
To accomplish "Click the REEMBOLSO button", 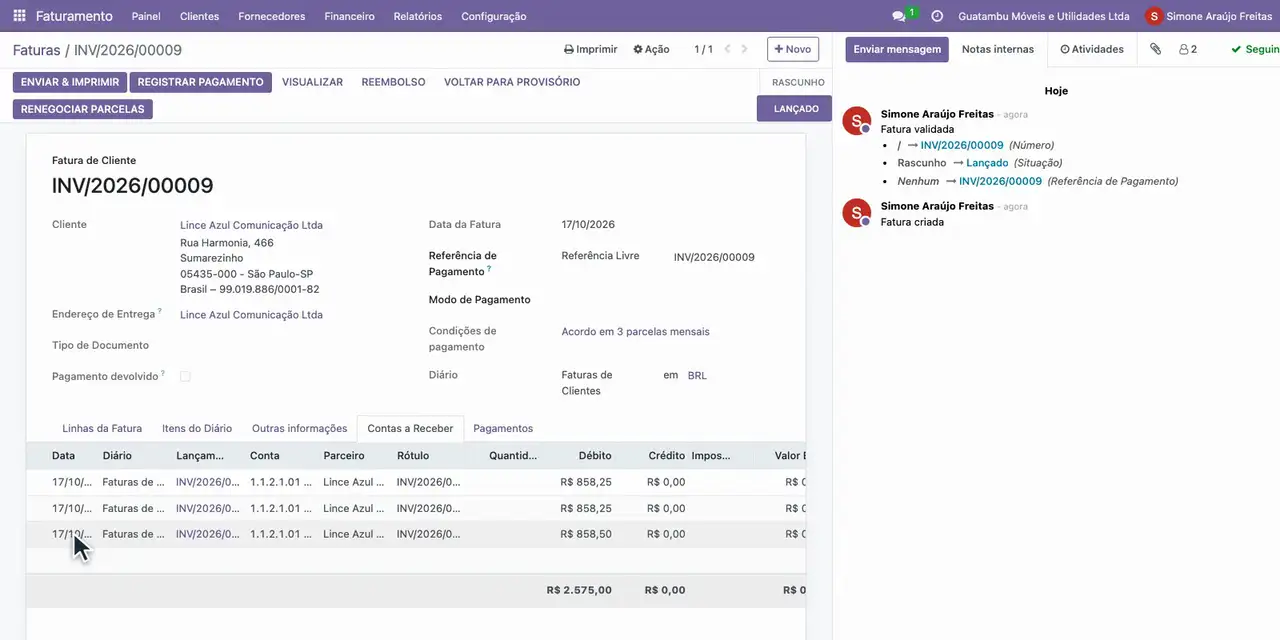I will click(x=393, y=82).
